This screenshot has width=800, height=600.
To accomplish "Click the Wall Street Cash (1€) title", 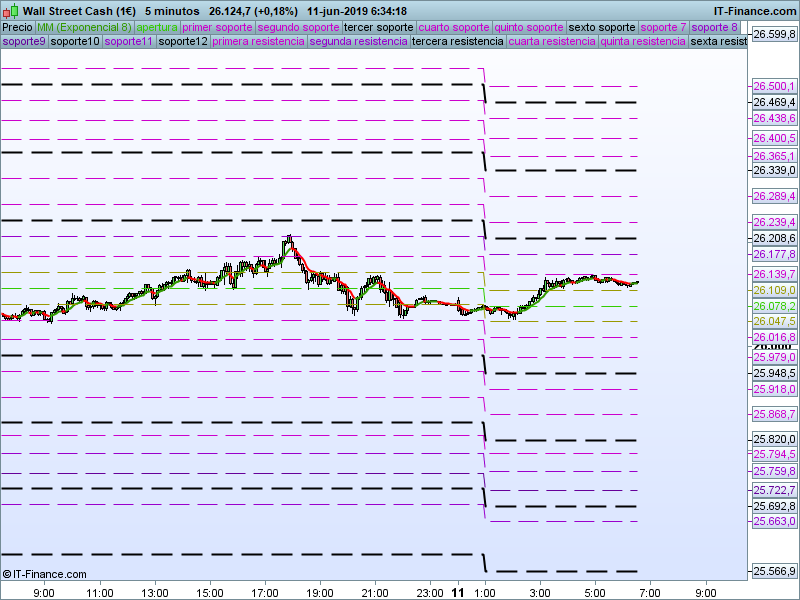I will click(x=79, y=11).
